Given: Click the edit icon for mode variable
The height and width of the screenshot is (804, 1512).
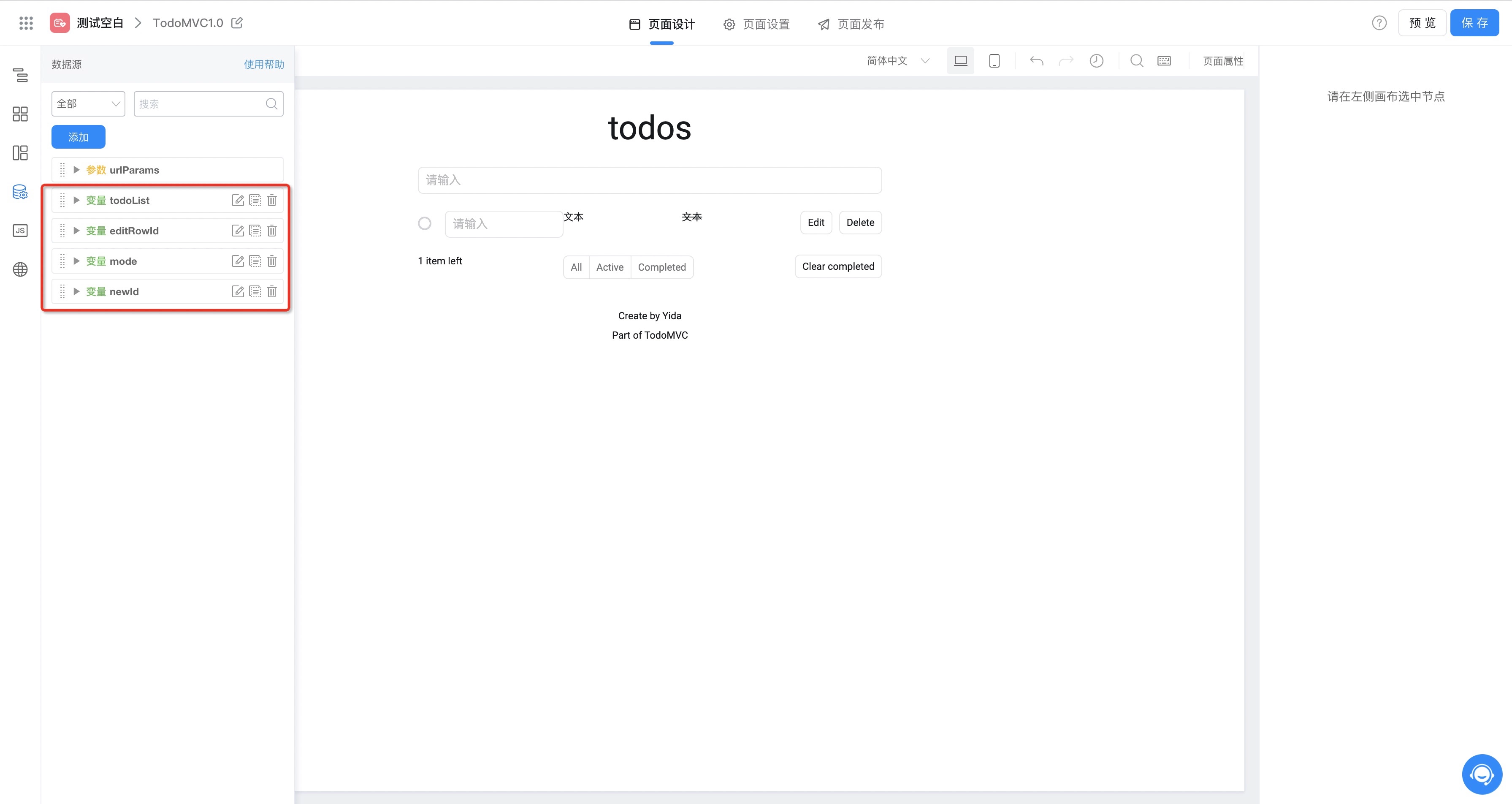Looking at the screenshot, I should pyautogui.click(x=238, y=261).
